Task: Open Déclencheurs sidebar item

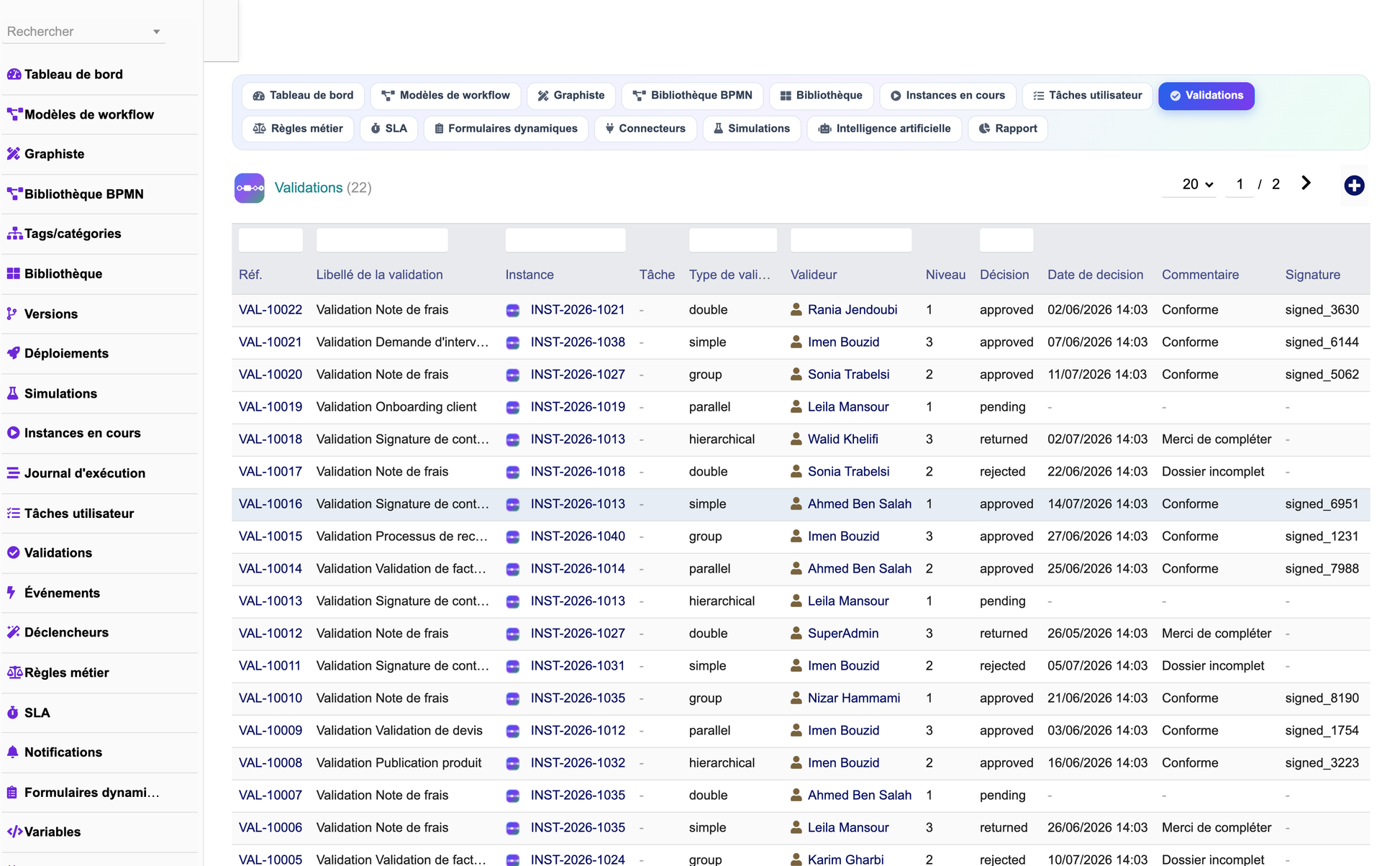Action: point(58,633)
